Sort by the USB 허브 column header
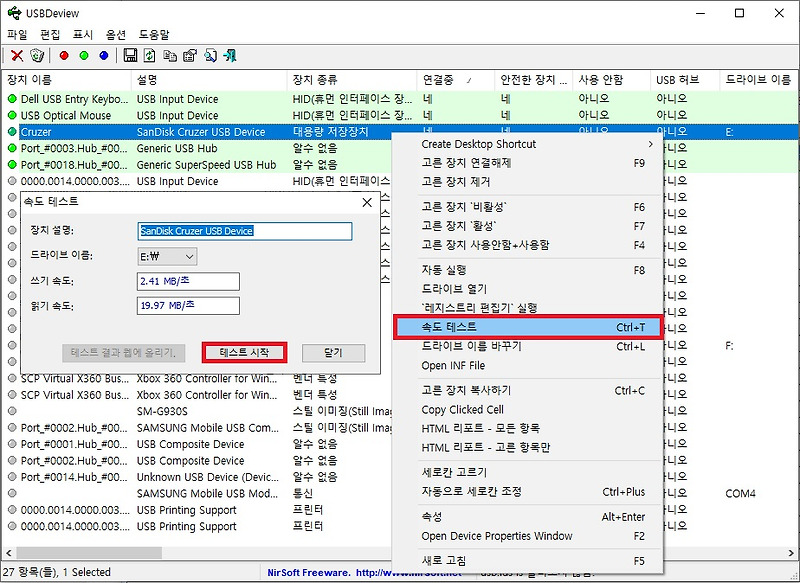 click(x=685, y=80)
